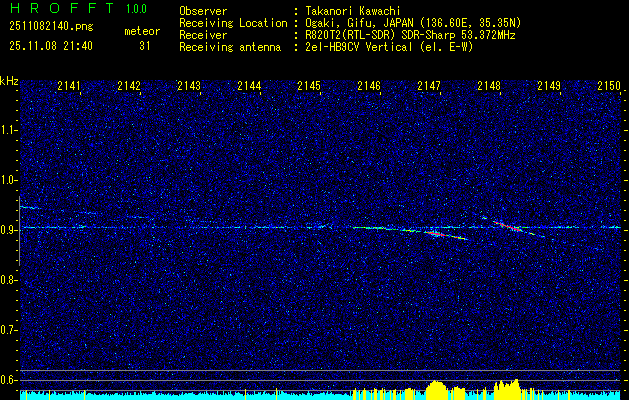
Task: Click the Receiver R820T2(RTL-SDR) line
Action: click(409, 35)
